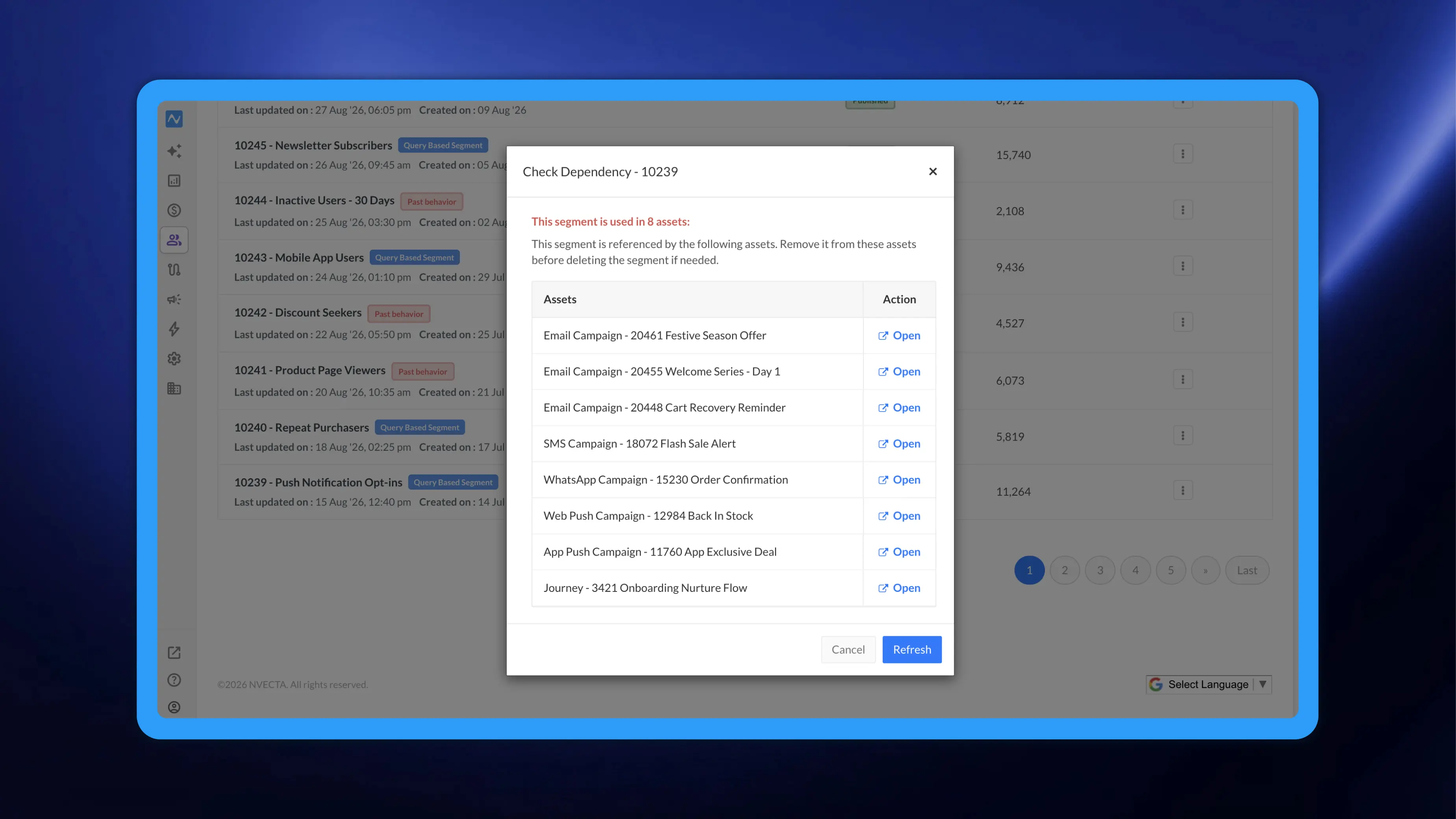Screen dimensions: 1456x819
Task: Click the Refresh button in the dialog
Action: [x=912, y=650]
